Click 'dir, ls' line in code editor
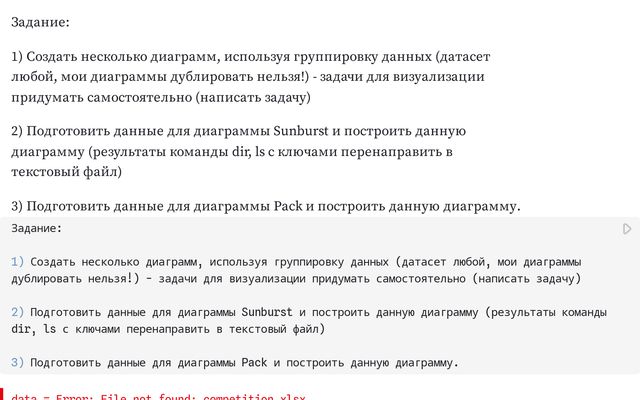This screenshot has width=640, height=400. pos(168,329)
